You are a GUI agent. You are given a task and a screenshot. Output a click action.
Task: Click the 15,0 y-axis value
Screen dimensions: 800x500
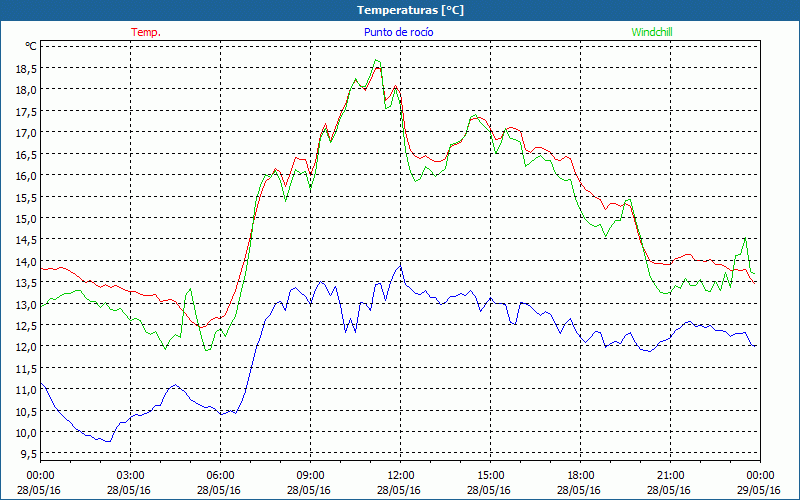click(x=28, y=218)
